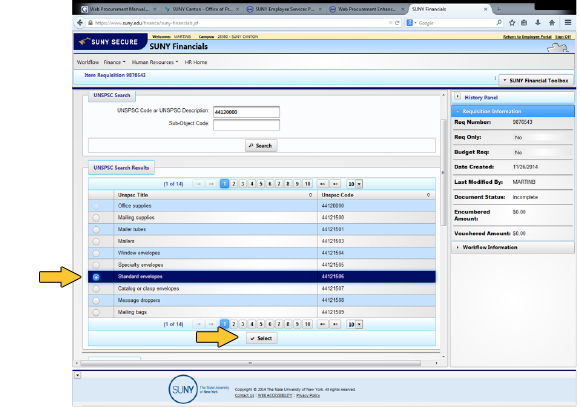The width and height of the screenshot is (580, 410).
Task: Click the Sub-Object Code input field
Action: [x=246, y=125]
